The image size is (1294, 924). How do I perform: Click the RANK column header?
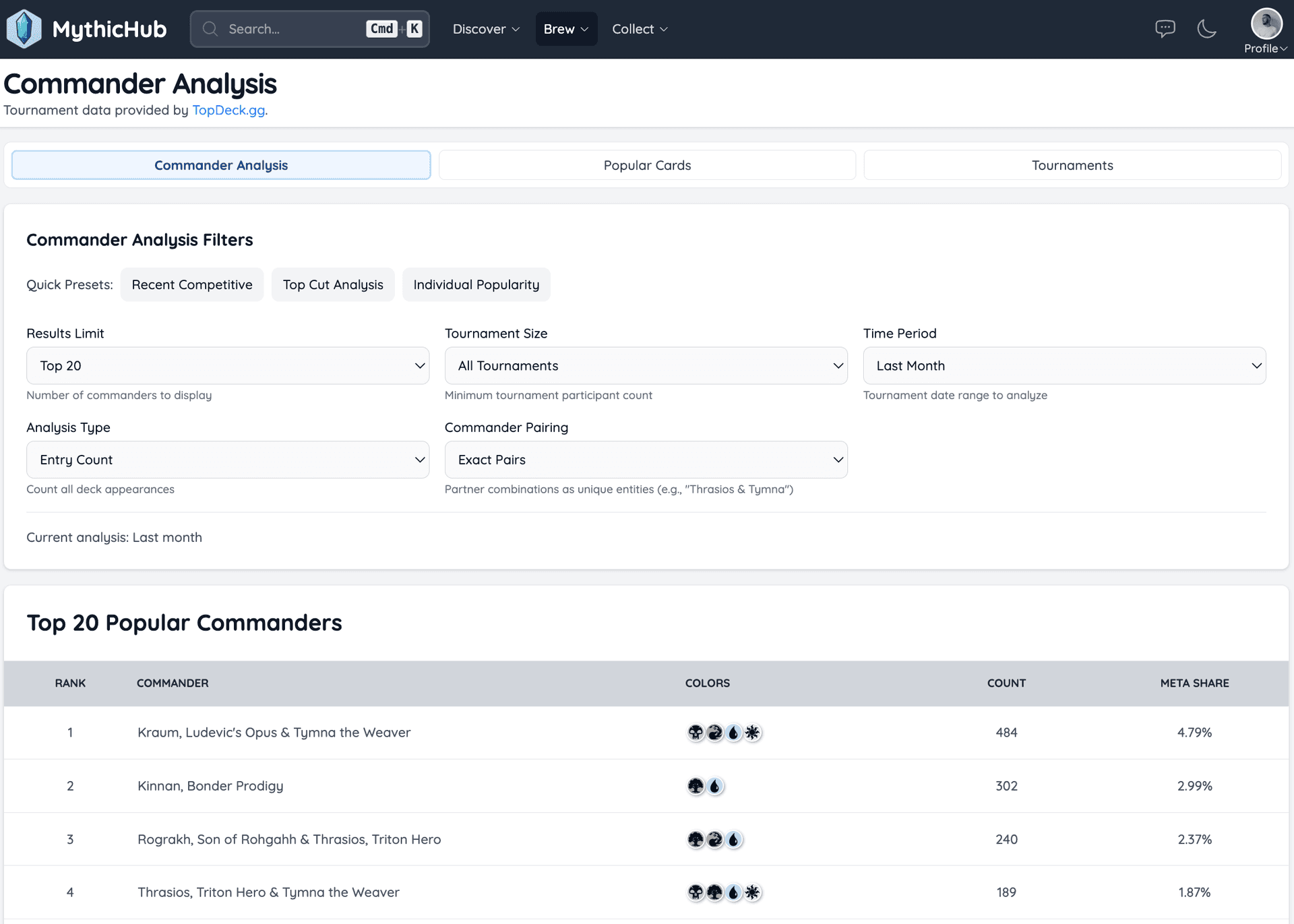click(x=70, y=683)
